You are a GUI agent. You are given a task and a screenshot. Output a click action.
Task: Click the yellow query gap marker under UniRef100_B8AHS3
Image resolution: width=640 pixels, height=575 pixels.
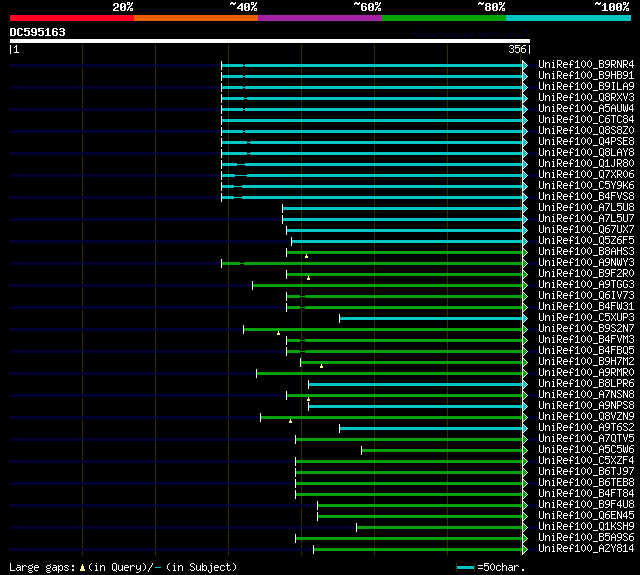(307, 256)
